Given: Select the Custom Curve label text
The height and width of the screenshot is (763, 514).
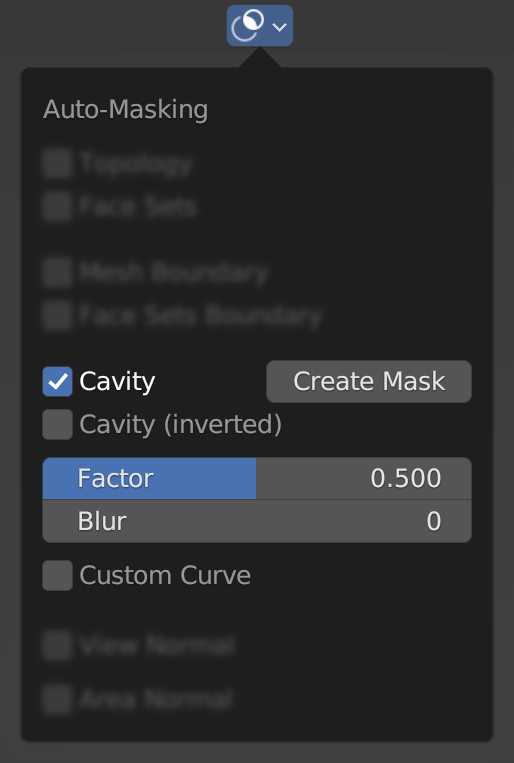Looking at the screenshot, I should [165, 575].
